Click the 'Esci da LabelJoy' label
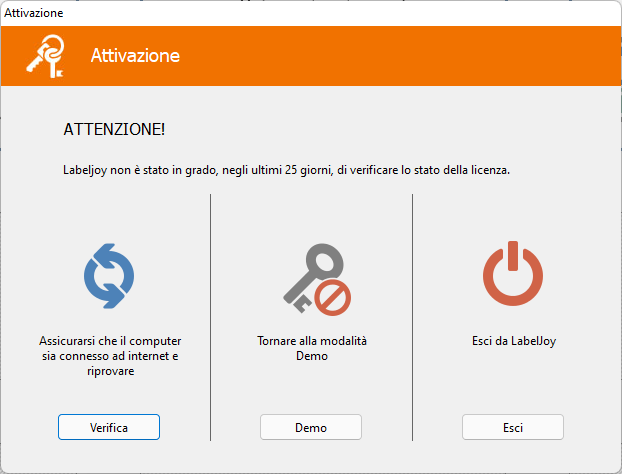This screenshot has width=622, height=474. (513, 341)
